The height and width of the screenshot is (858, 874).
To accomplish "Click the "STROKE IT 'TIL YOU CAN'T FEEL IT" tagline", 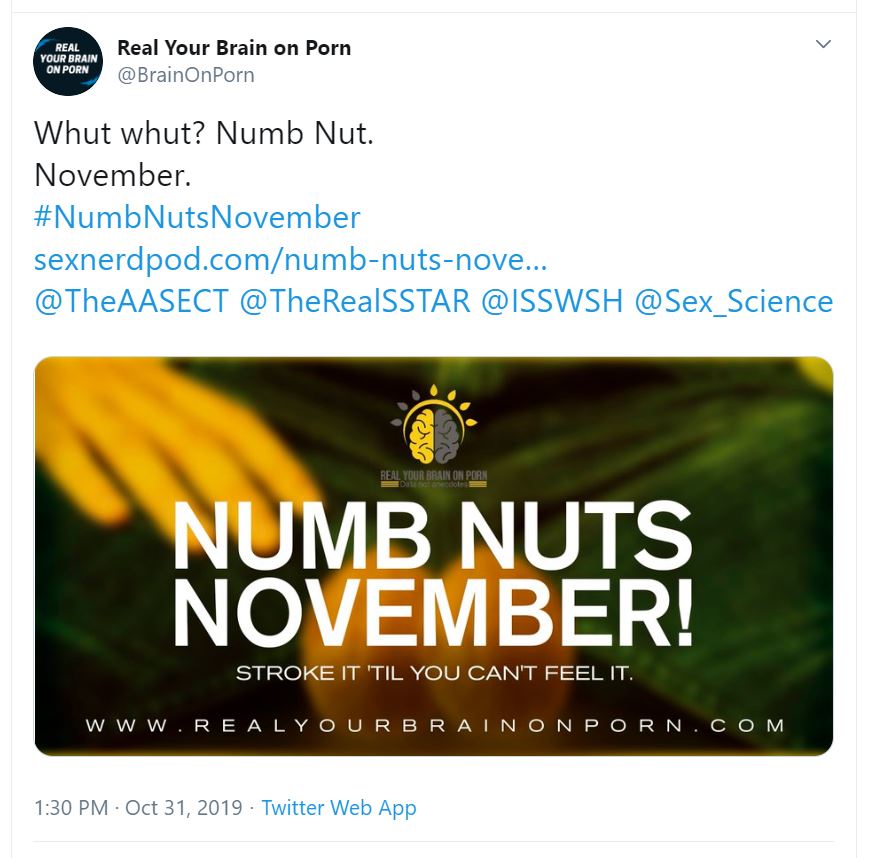I will point(434,673).
